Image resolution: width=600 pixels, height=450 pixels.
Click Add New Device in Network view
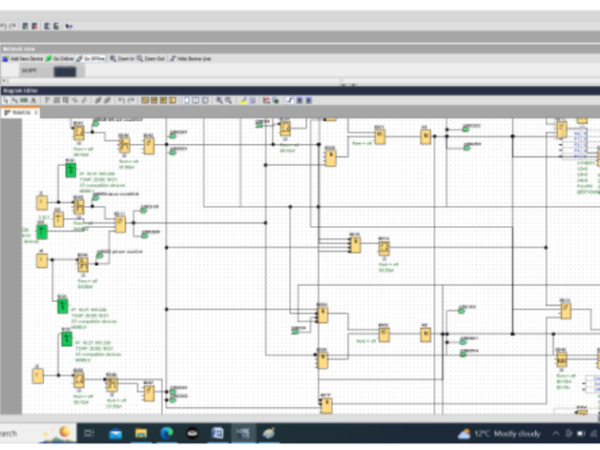pyautogui.click(x=21, y=59)
